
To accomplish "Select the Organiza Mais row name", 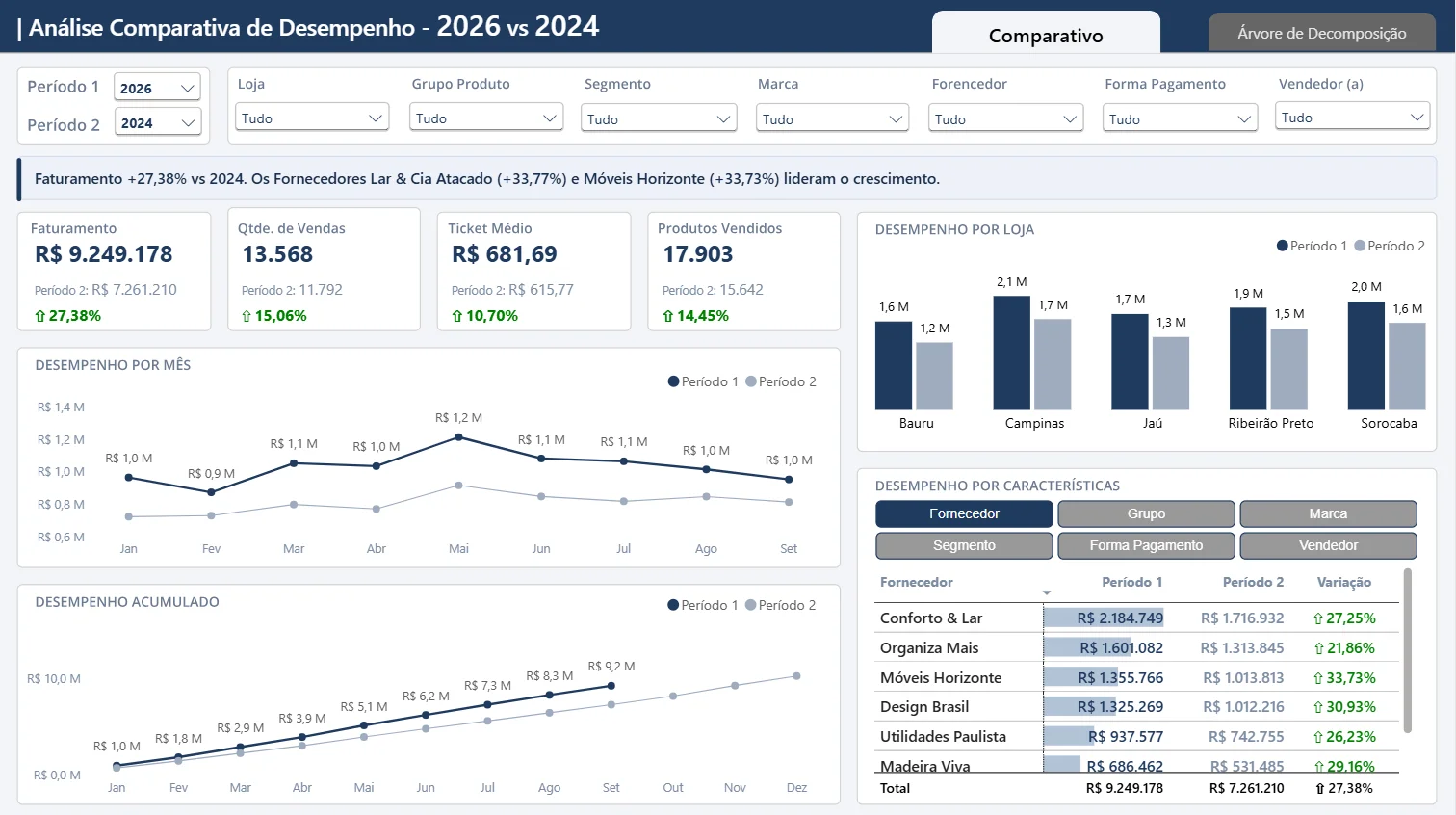I will click(x=929, y=648).
